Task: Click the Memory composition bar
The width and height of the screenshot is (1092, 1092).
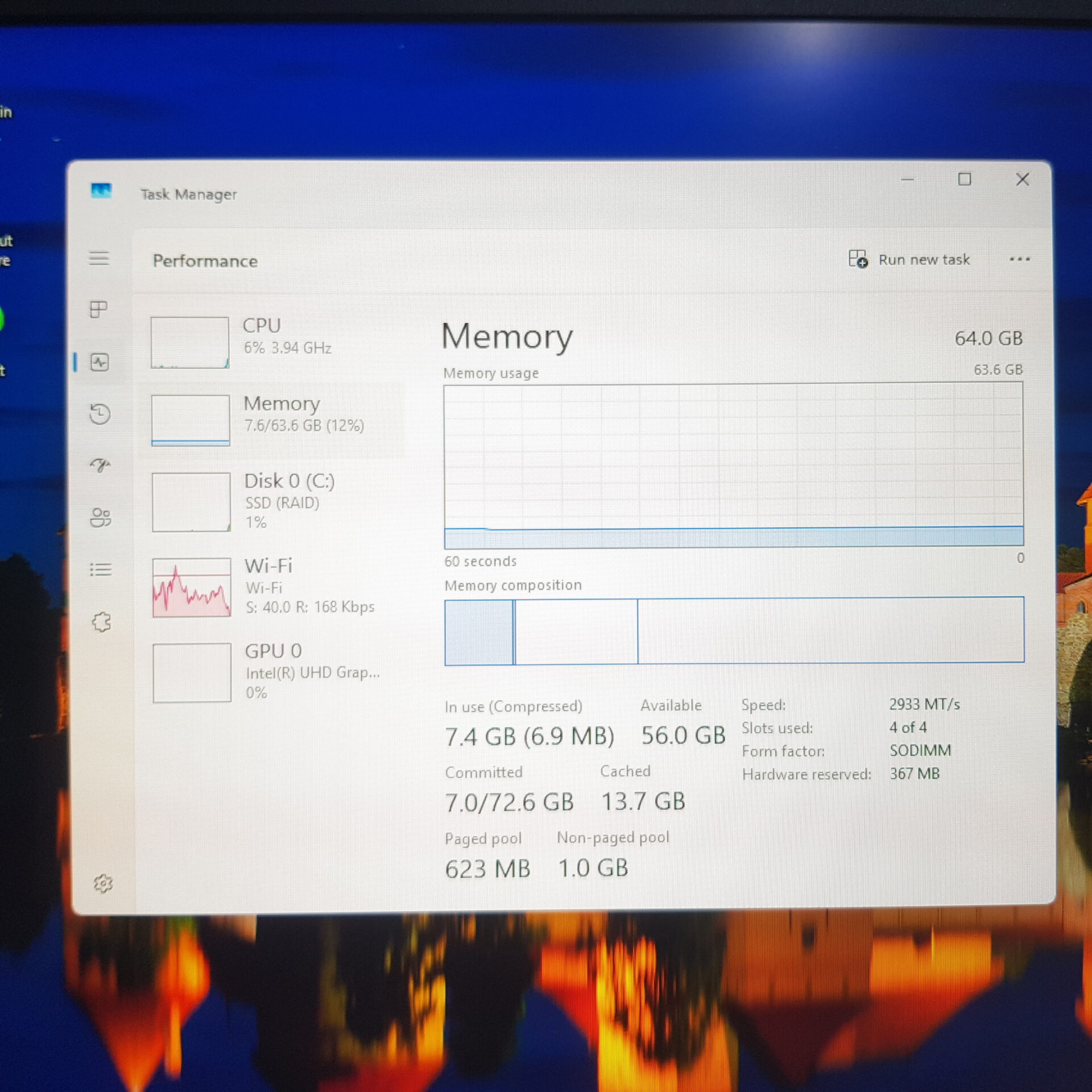Action: pyautogui.click(x=734, y=631)
